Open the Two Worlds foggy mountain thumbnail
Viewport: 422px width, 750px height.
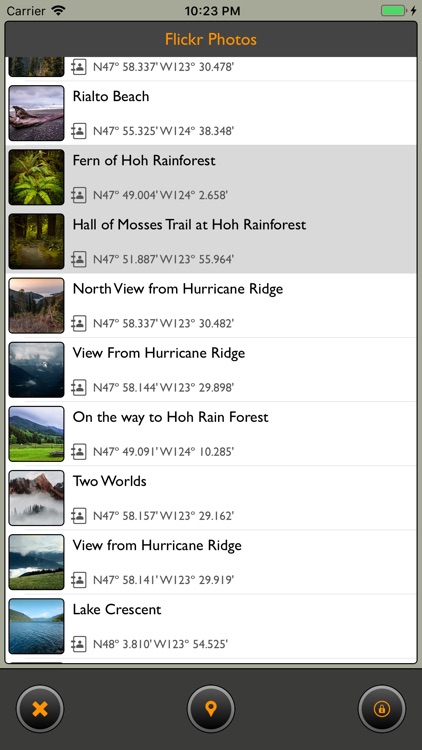36,498
